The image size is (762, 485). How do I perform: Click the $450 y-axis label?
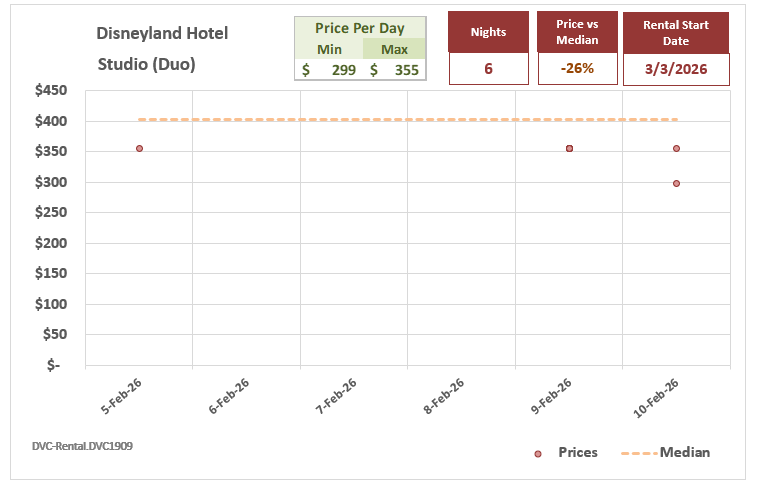(x=50, y=91)
